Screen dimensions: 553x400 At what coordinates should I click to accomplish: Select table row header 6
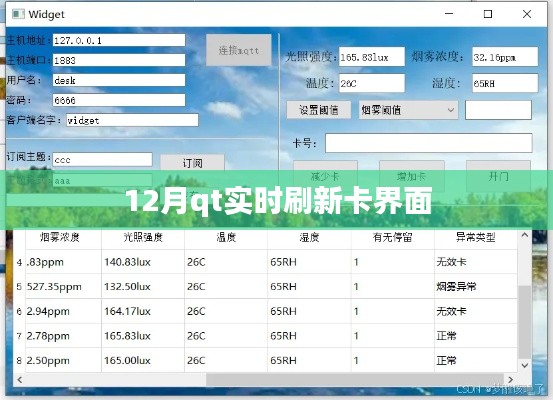[x=19, y=311]
